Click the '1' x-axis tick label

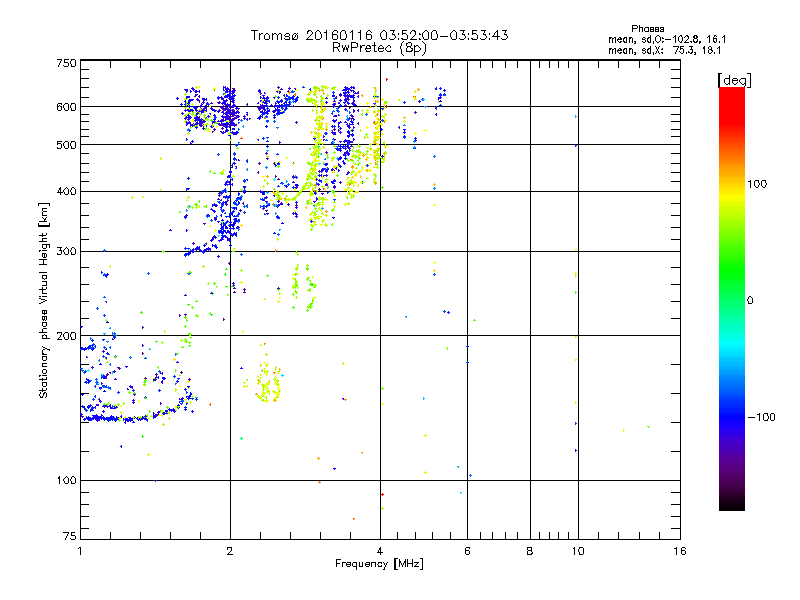click(81, 551)
